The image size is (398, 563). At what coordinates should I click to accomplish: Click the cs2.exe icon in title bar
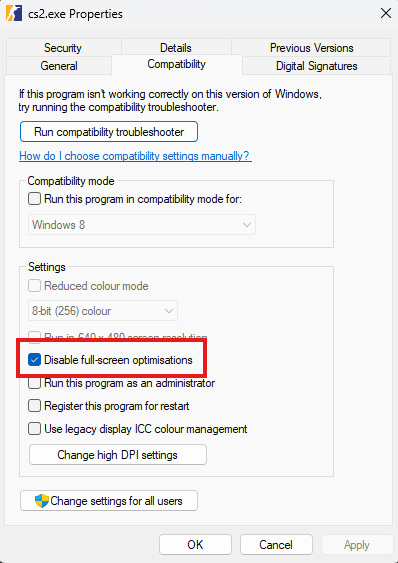click(14, 14)
